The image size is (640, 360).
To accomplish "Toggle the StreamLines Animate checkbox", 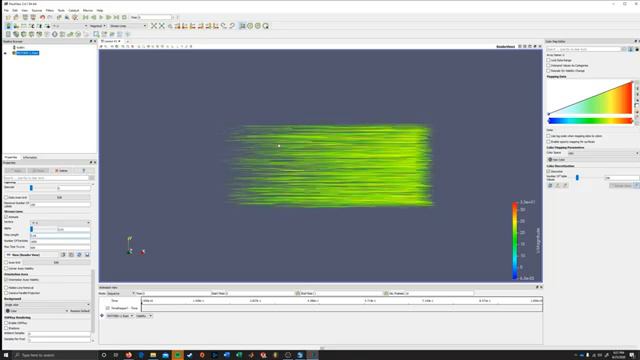I will point(6,217).
